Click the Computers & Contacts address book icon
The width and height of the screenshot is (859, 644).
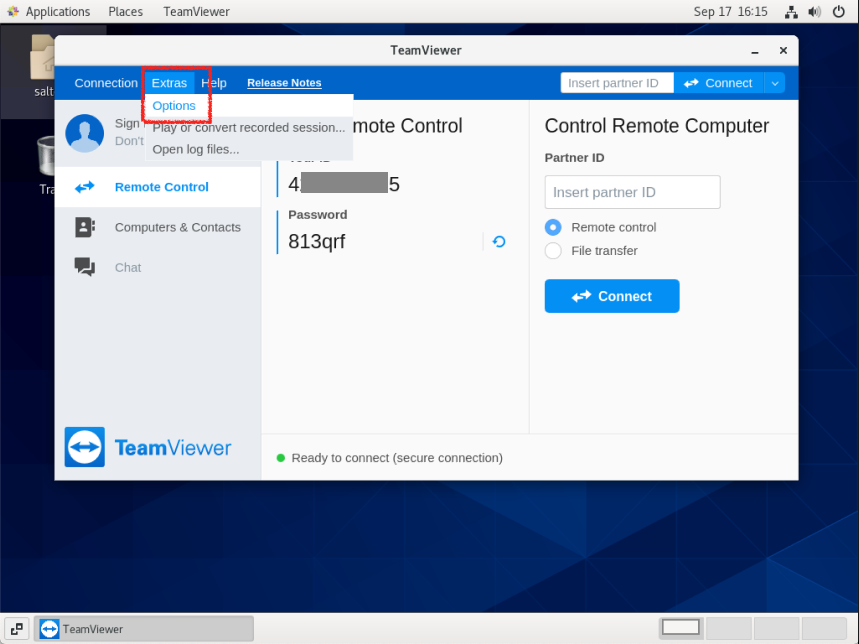coord(85,227)
